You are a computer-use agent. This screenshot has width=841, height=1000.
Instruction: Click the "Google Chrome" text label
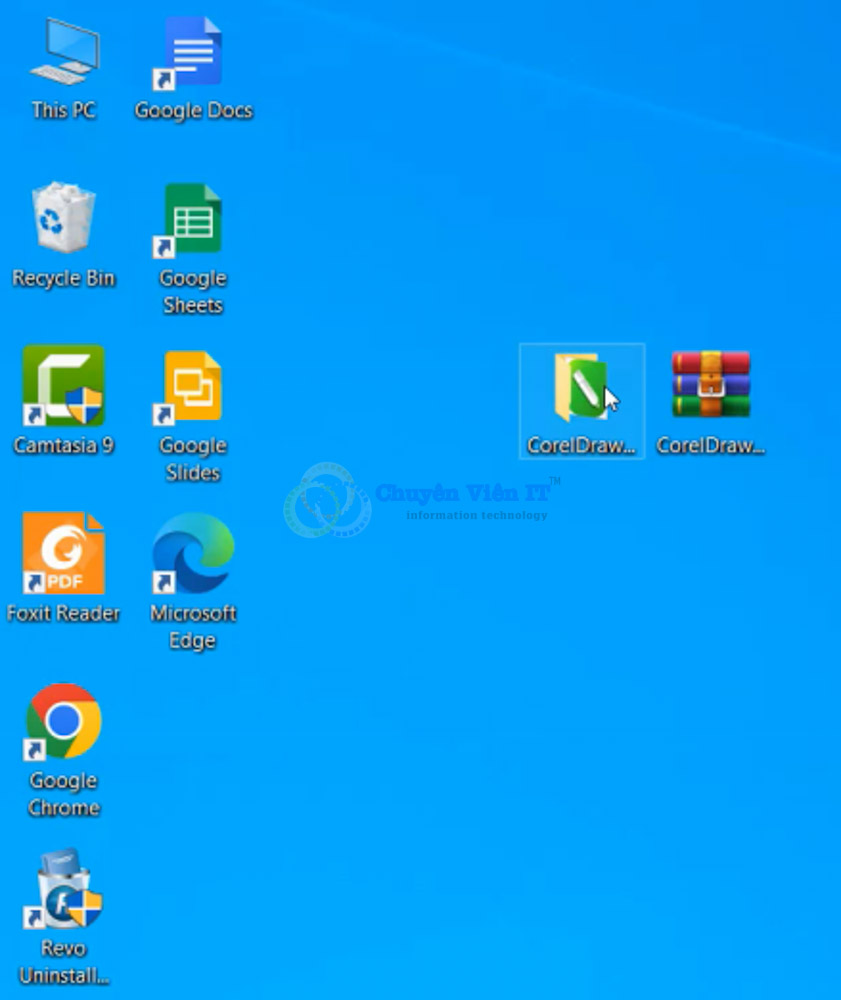coord(64,794)
